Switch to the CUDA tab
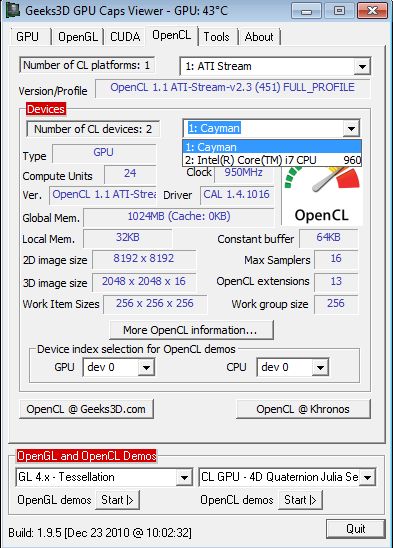The width and height of the screenshot is (393, 548). click(125, 37)
